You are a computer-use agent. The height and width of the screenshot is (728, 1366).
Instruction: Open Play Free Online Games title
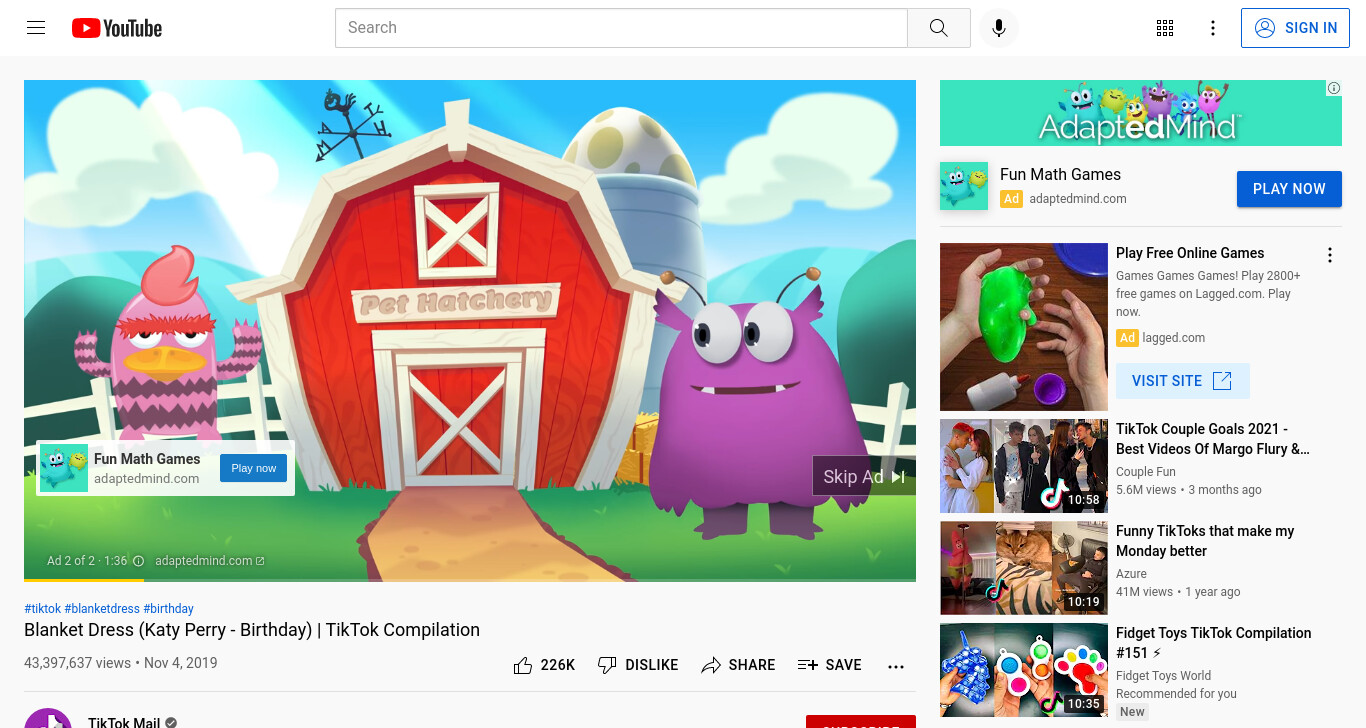(1190, 253)
